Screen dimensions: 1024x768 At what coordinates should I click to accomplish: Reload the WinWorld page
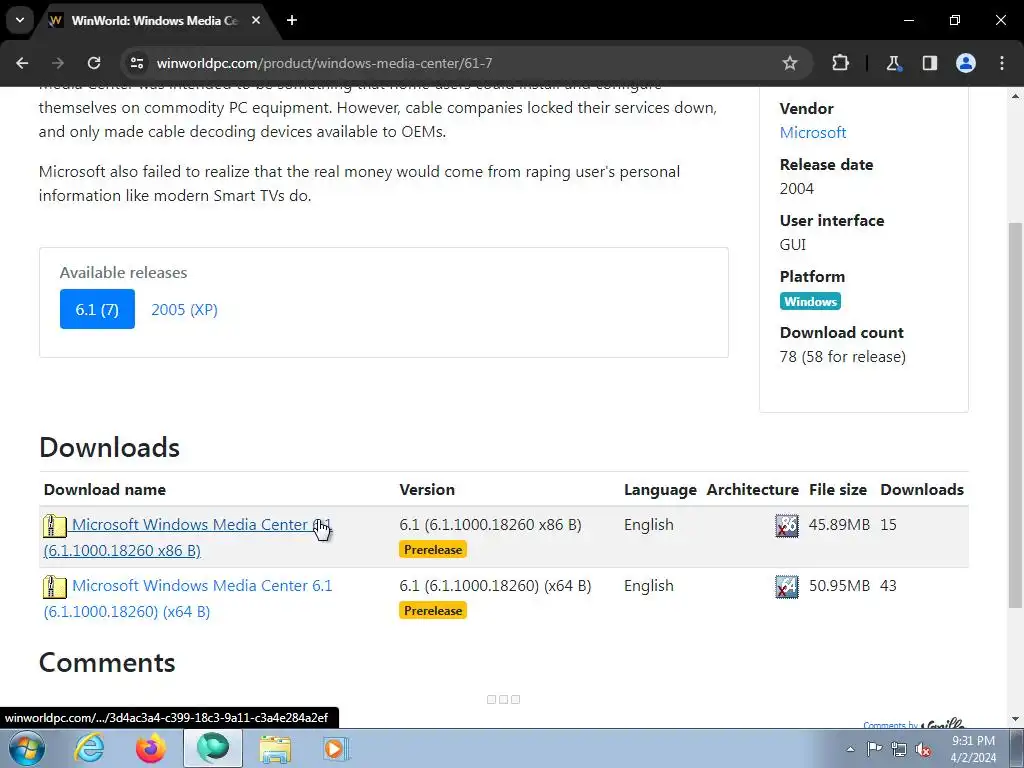pos(94,63)
